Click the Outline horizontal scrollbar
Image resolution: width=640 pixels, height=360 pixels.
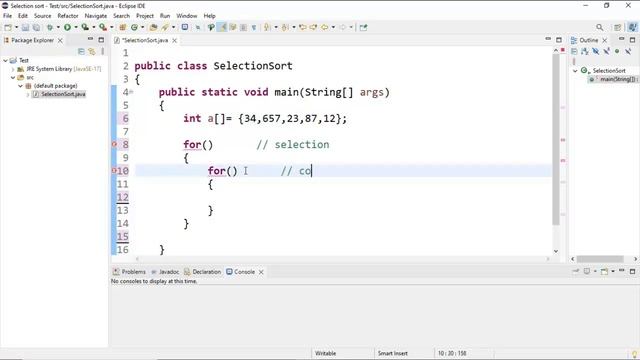pos(600,259)
